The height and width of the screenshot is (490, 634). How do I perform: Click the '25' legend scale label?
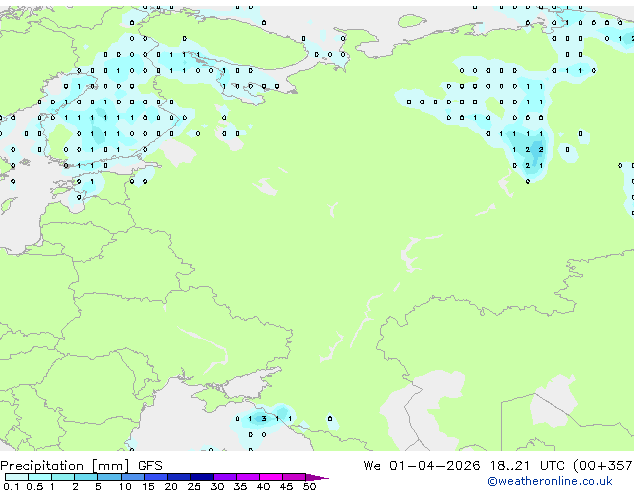[194, 486]
